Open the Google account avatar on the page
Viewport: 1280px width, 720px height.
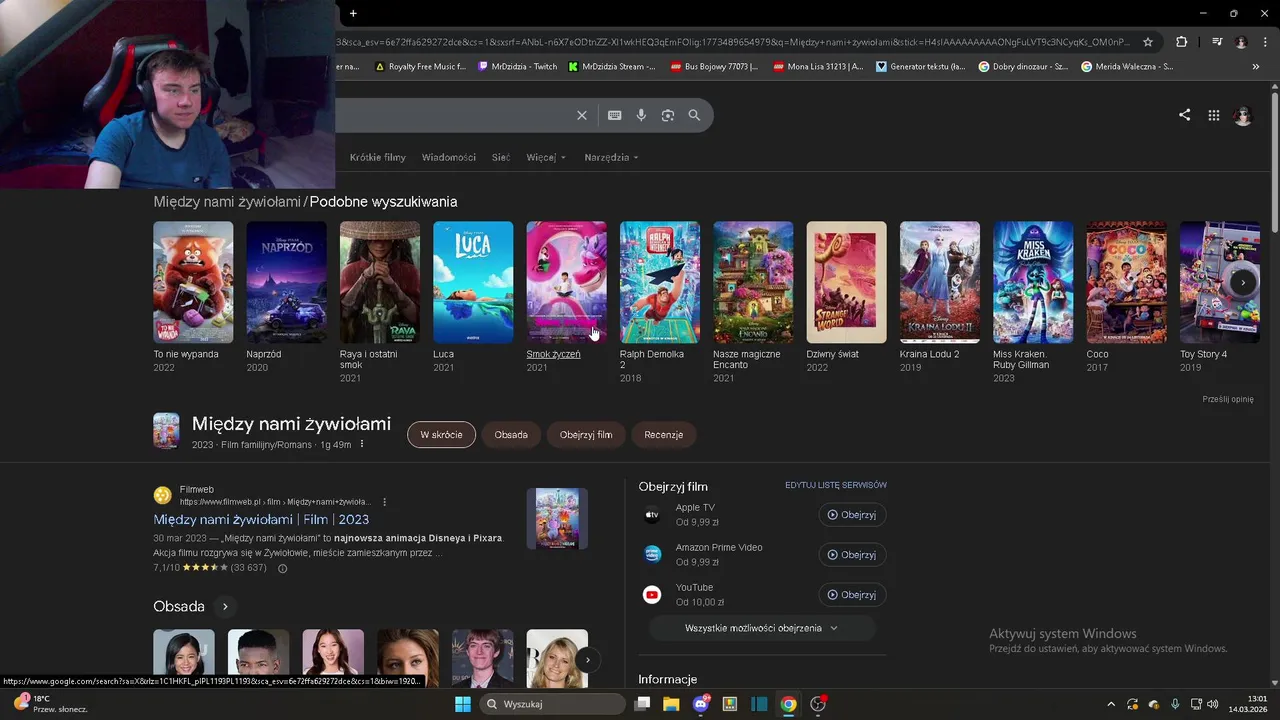coord(1243,116)
